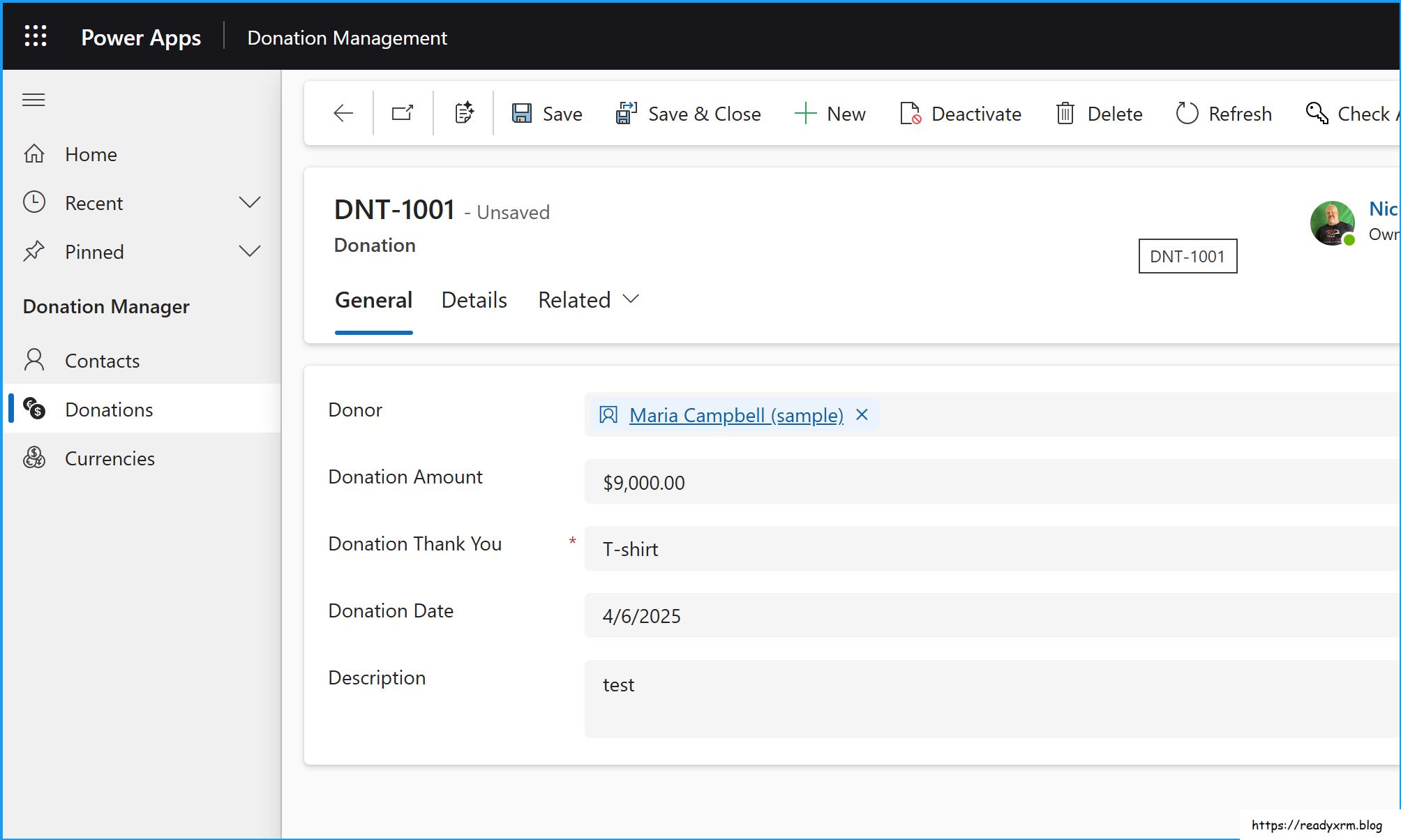Screen dimensions: 1401x840
Task: Expand the Recent section
Action: coord(249,203)
